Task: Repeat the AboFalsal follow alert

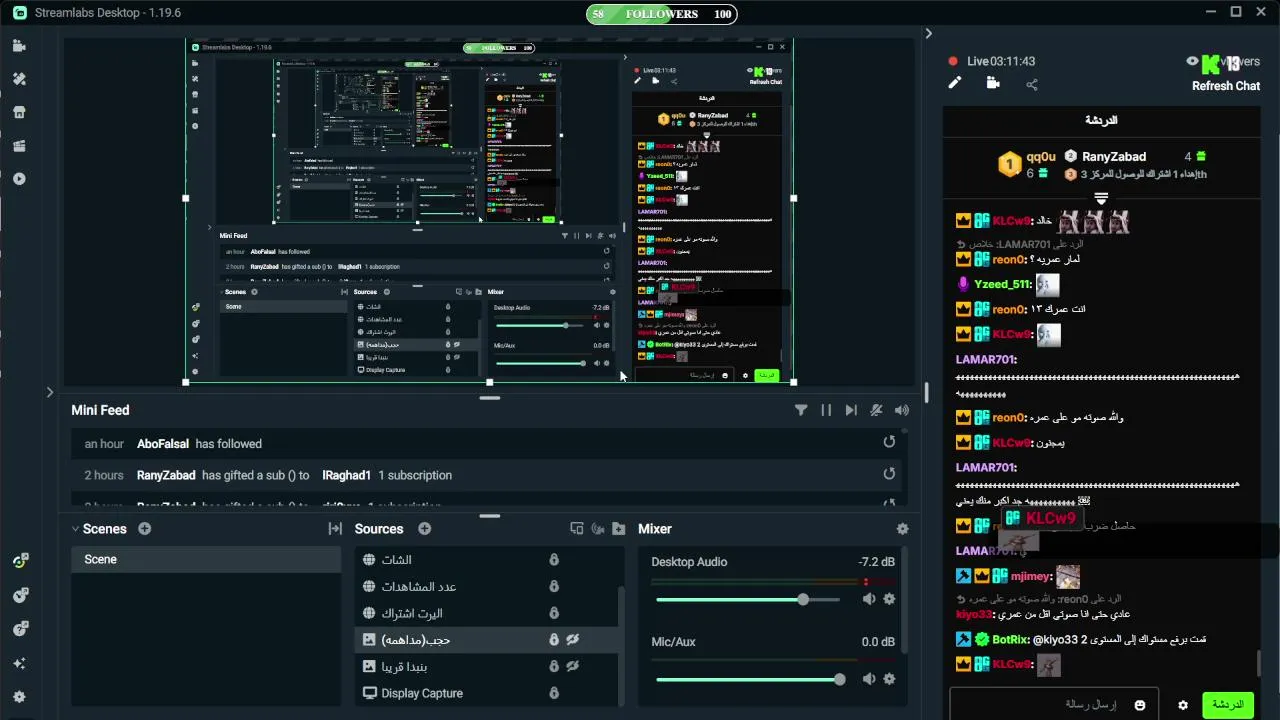Action: point(889,443)
